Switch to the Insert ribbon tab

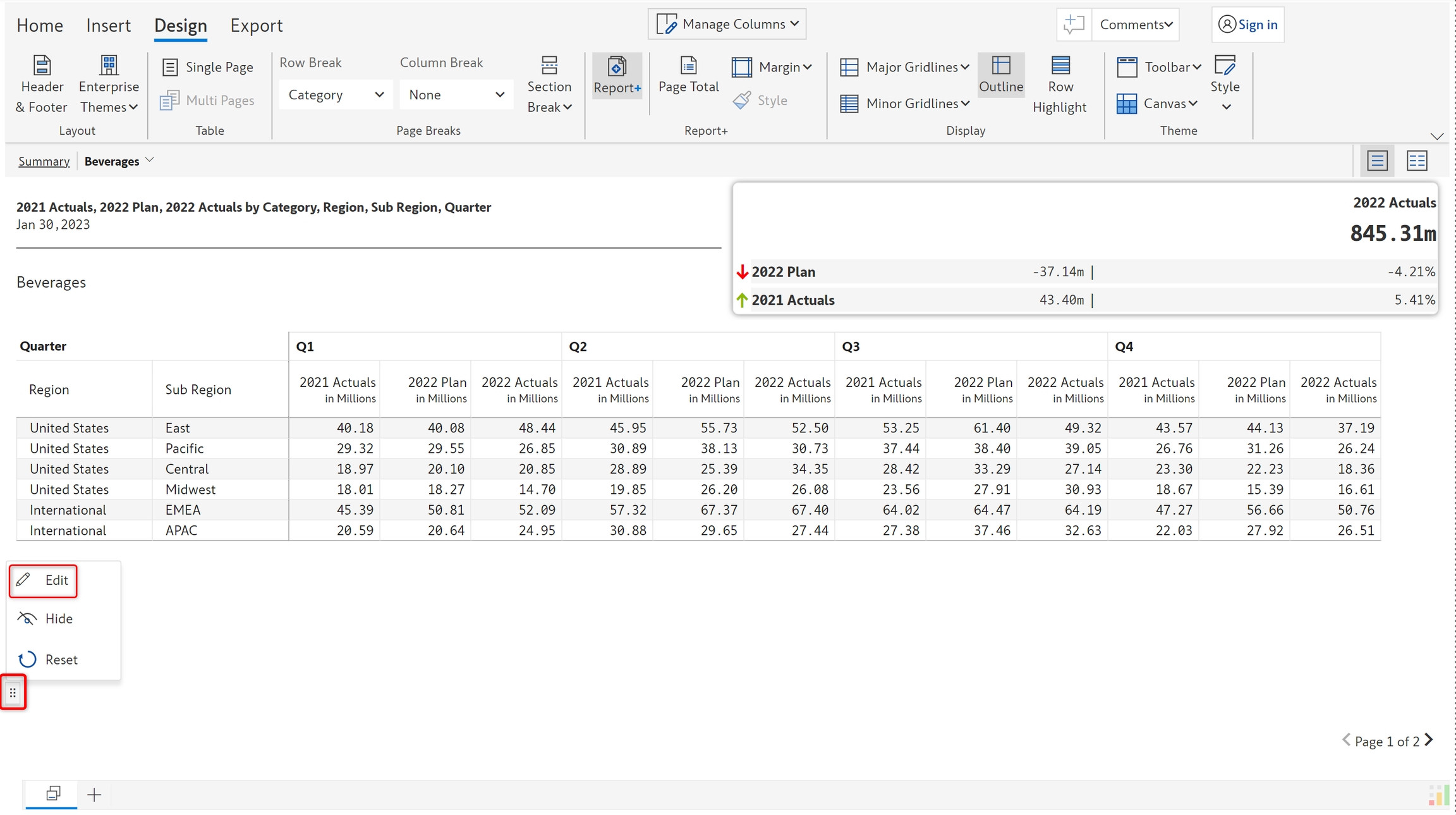pos(108,25)
